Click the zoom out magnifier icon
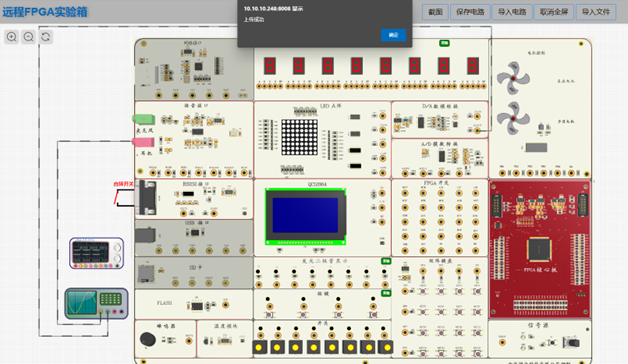This screenshot has width=628, height=364. click(x=28, y=37)
